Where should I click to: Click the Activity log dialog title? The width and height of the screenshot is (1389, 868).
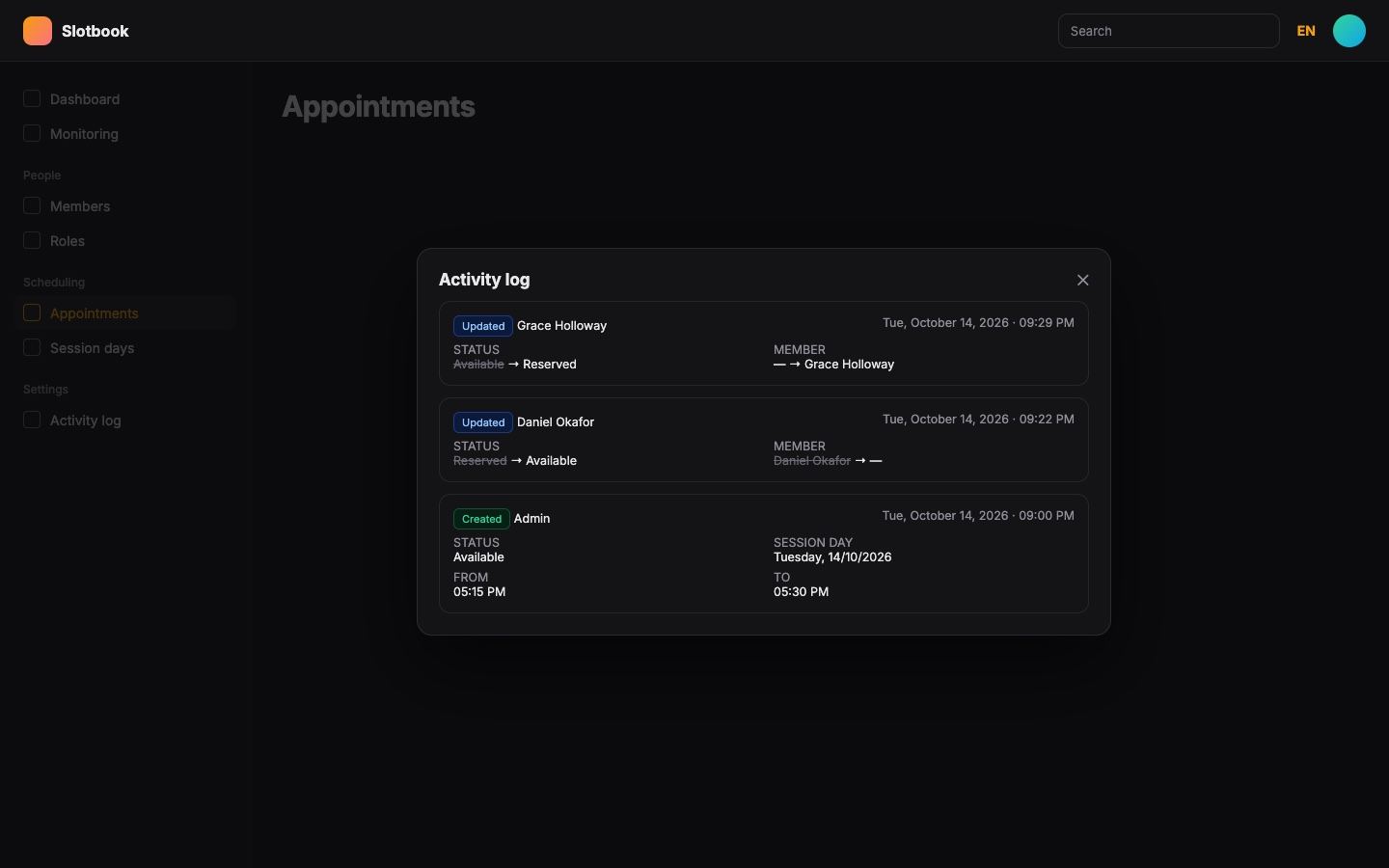484,280
